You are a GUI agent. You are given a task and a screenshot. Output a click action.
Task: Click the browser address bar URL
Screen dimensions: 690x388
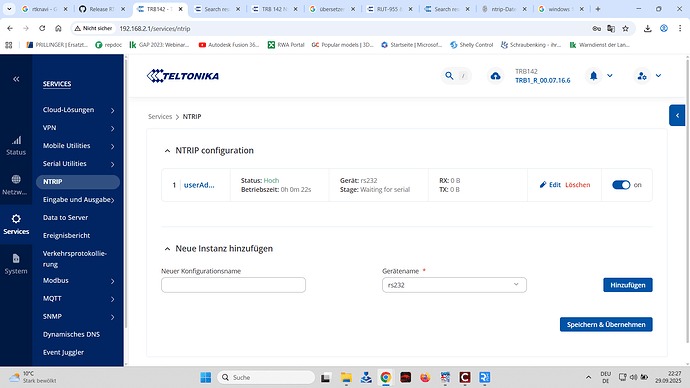click(155, 29)
